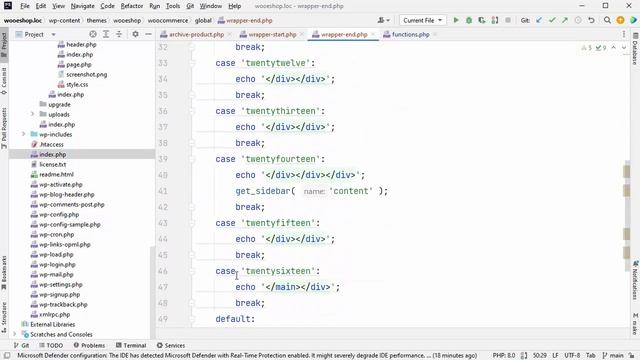Jump to the previous highlighted problem arrow
640x360 pixels.
coord(613,48)
